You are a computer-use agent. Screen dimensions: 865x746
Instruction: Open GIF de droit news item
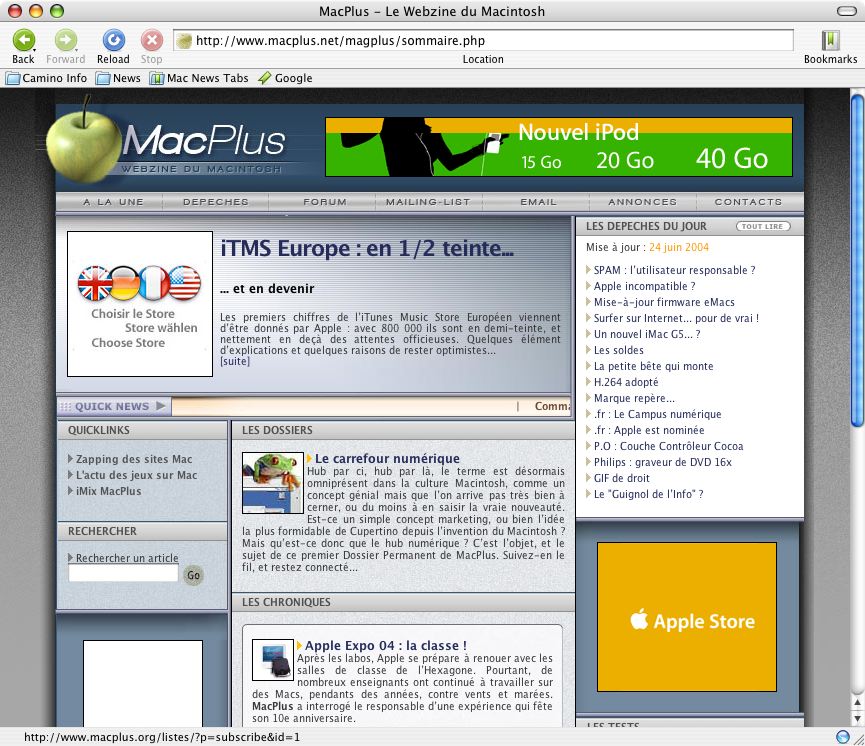(x=622, y=478)
